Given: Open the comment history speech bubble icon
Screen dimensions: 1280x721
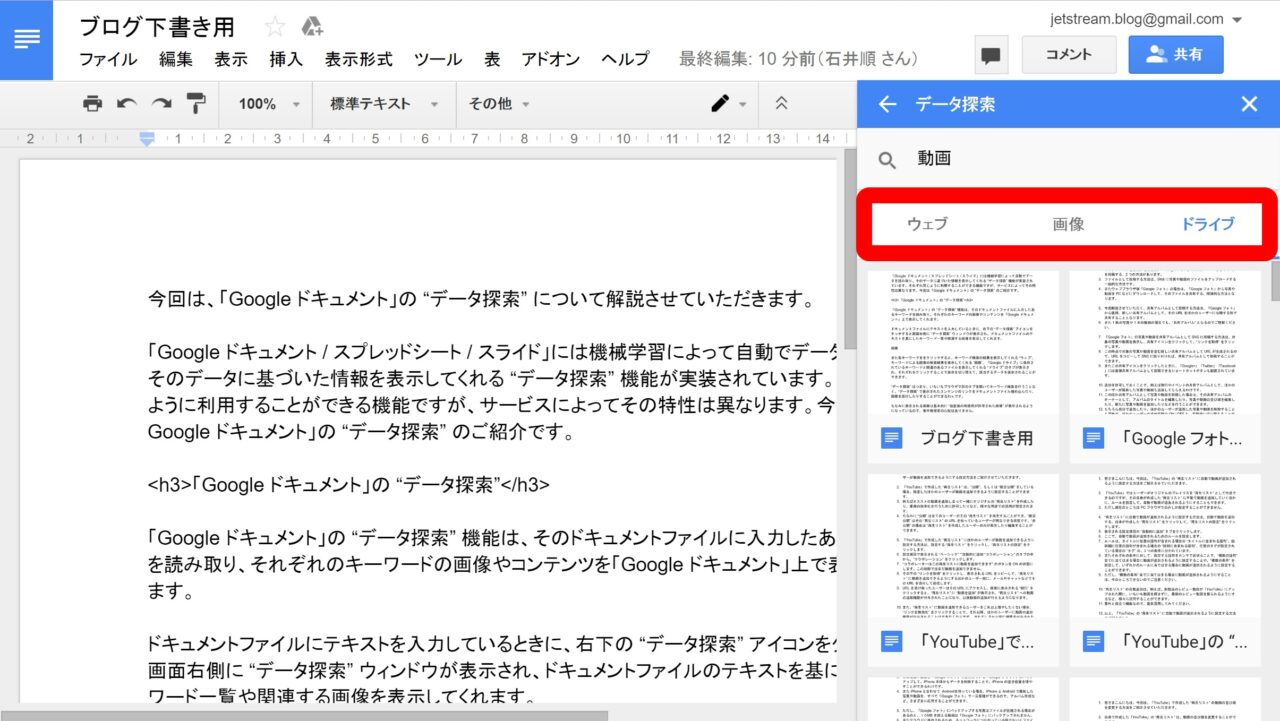Looking at the screenshot, I should click(x=991, y=56).
